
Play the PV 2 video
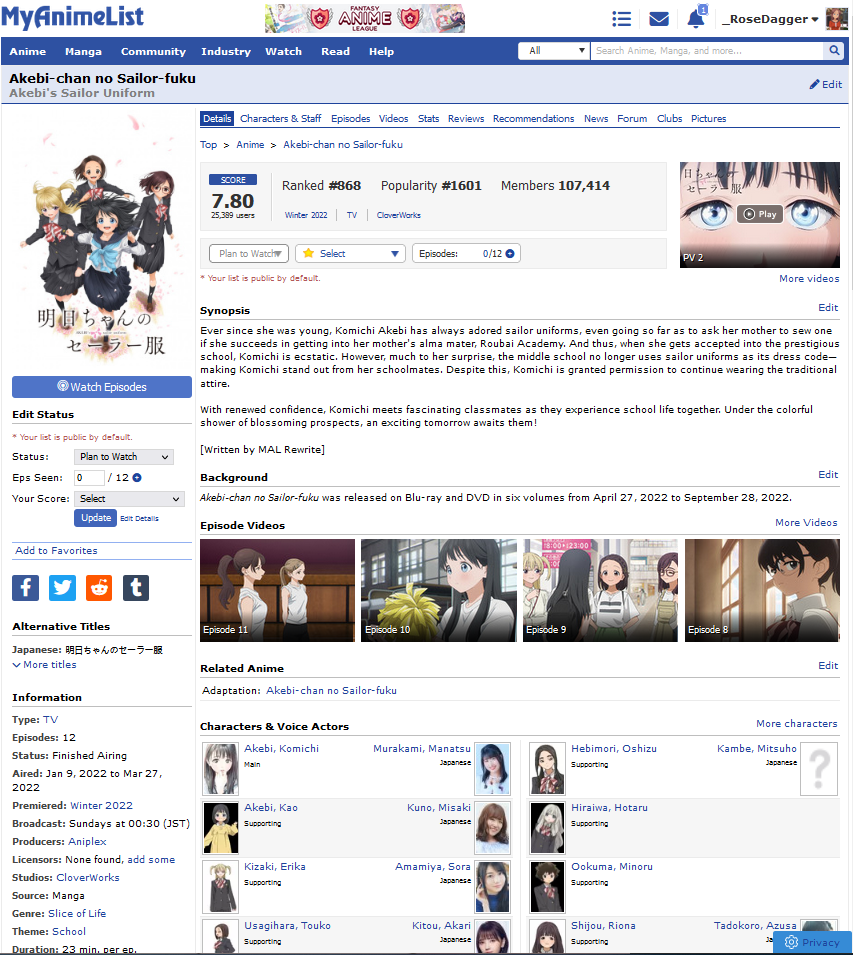click(x=760, y=214)
